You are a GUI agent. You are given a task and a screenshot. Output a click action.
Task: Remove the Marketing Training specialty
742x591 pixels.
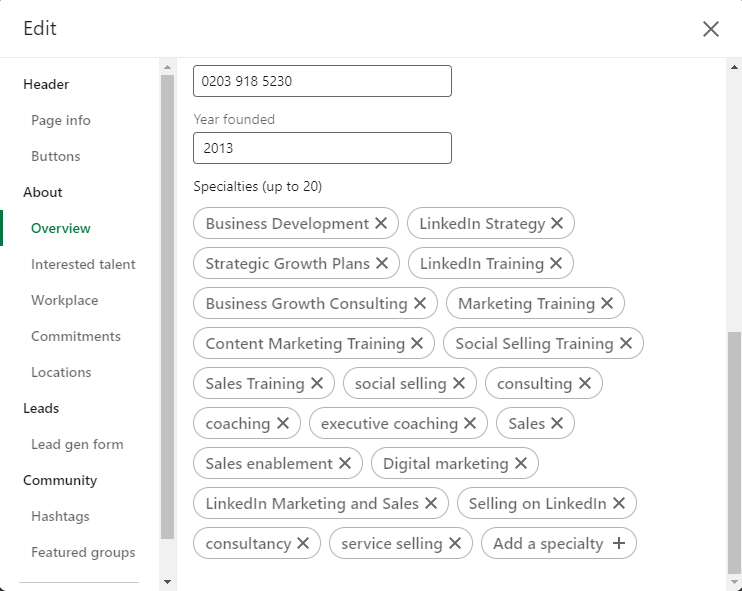pos(607,304)
